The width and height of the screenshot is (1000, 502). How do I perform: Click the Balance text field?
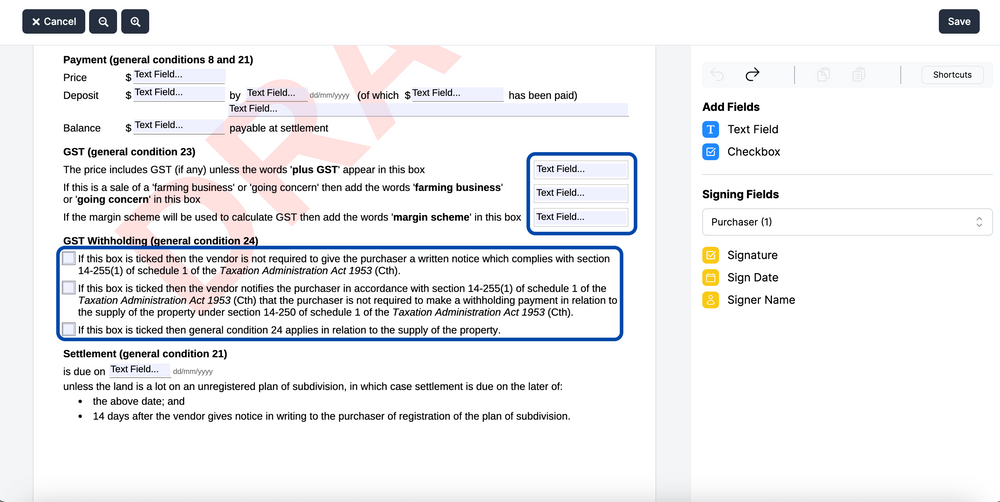tap(179, 126)
